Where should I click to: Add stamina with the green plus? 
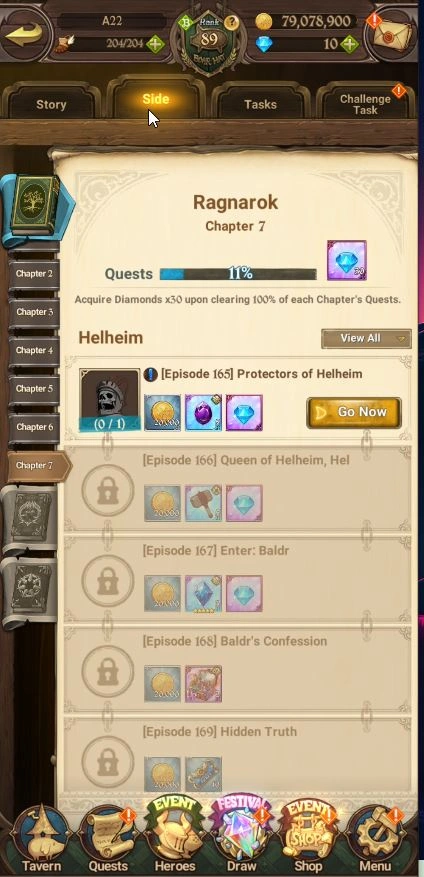(x=156, y=44)
